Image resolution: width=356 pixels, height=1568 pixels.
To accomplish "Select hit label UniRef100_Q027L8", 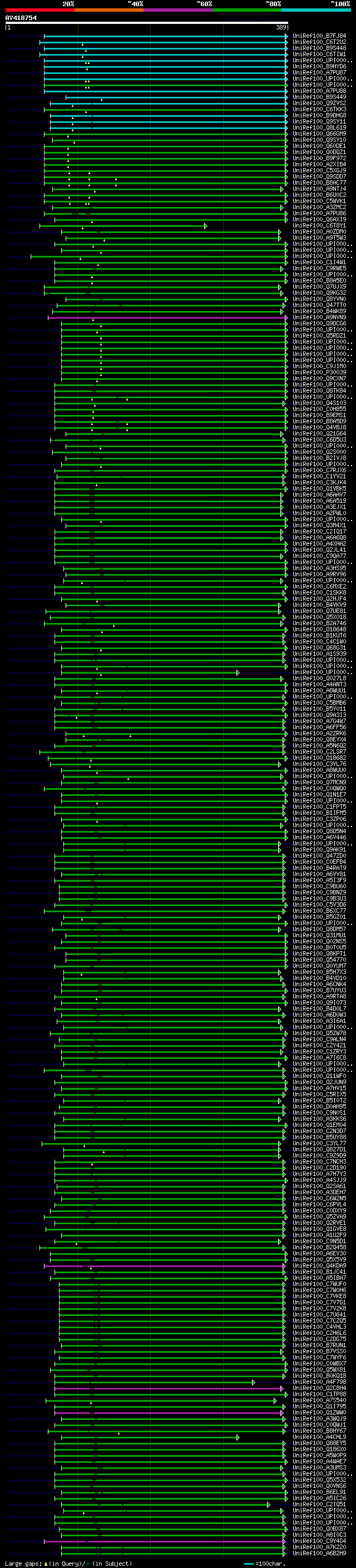I will [319, 678].
